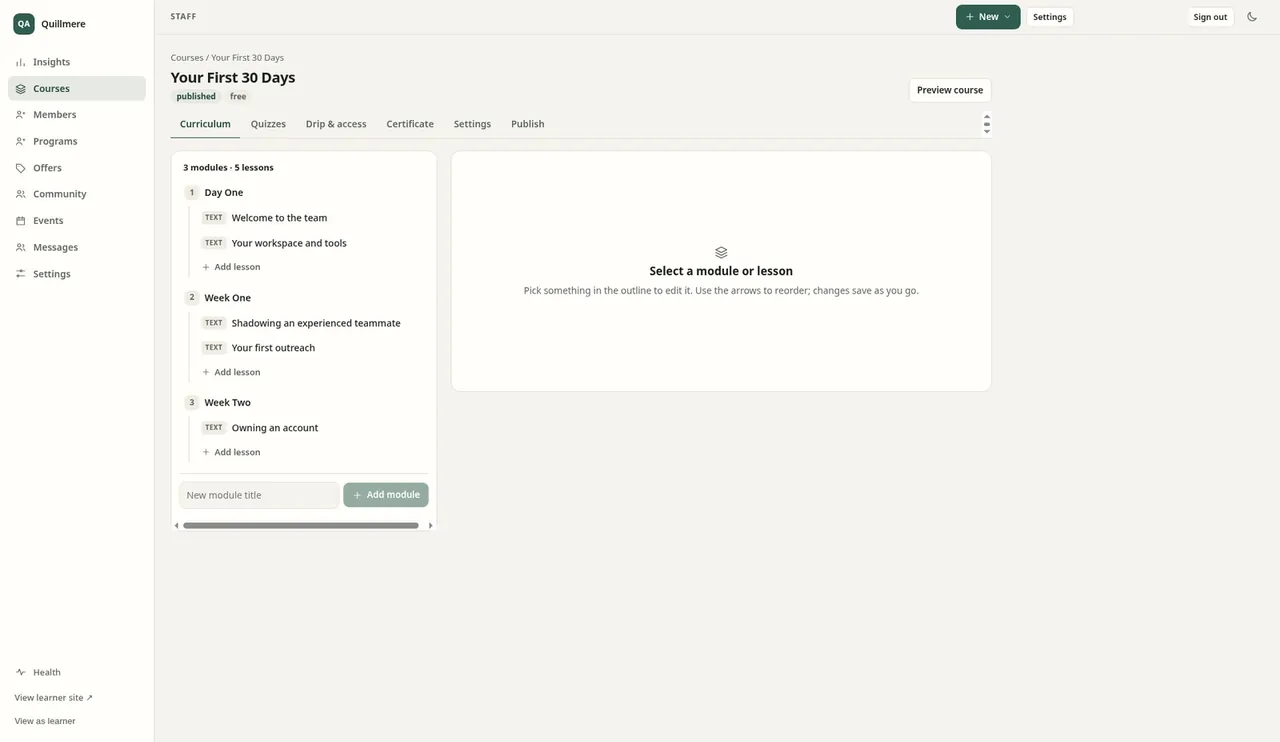Click Add lesson under Day One
1280x742 pixels.
coord(231,267)
